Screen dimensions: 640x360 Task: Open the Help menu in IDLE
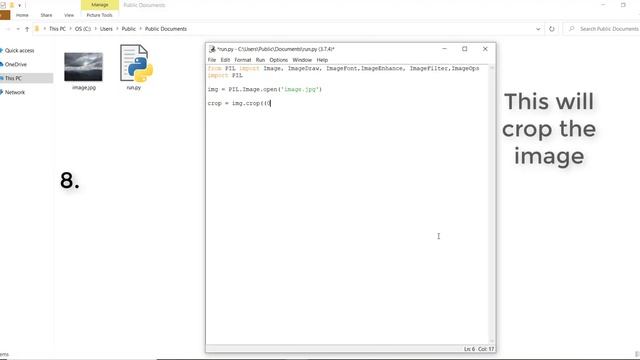322,60
